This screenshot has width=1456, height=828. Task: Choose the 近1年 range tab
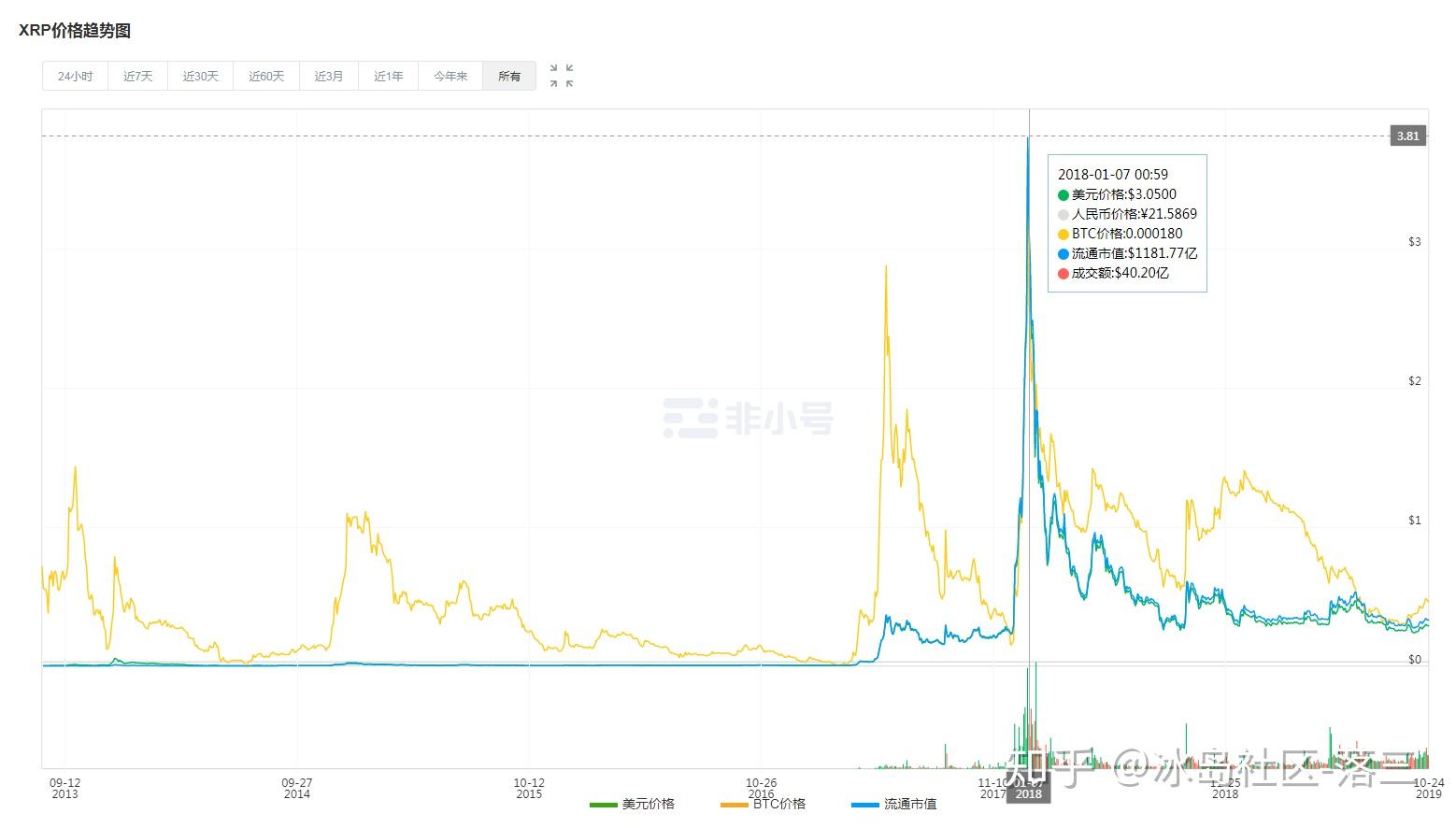pos(389,76)
